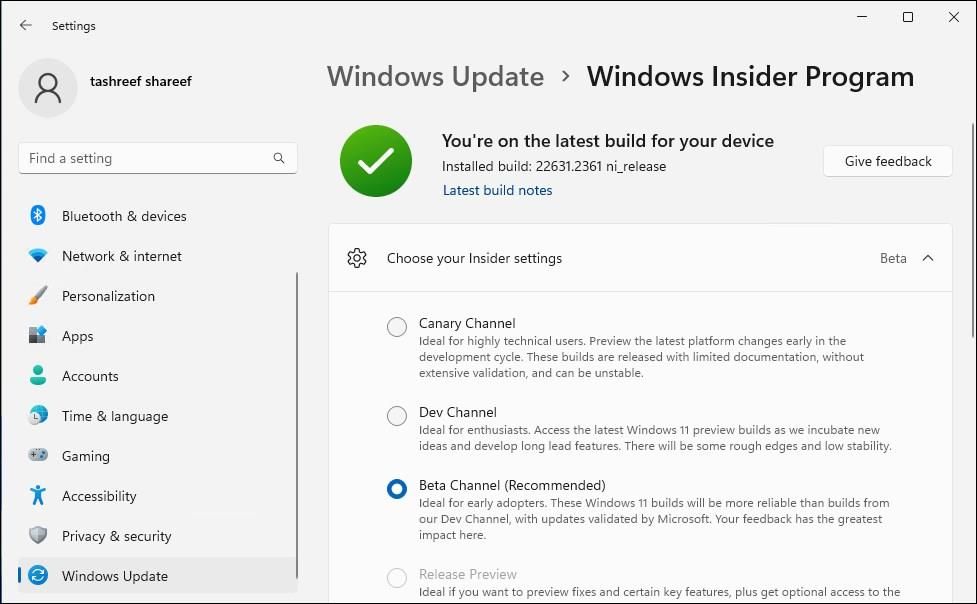Select the Gaming icon
Screen dimensions: 977x604
pyautogui.click(x=37, y=456)
